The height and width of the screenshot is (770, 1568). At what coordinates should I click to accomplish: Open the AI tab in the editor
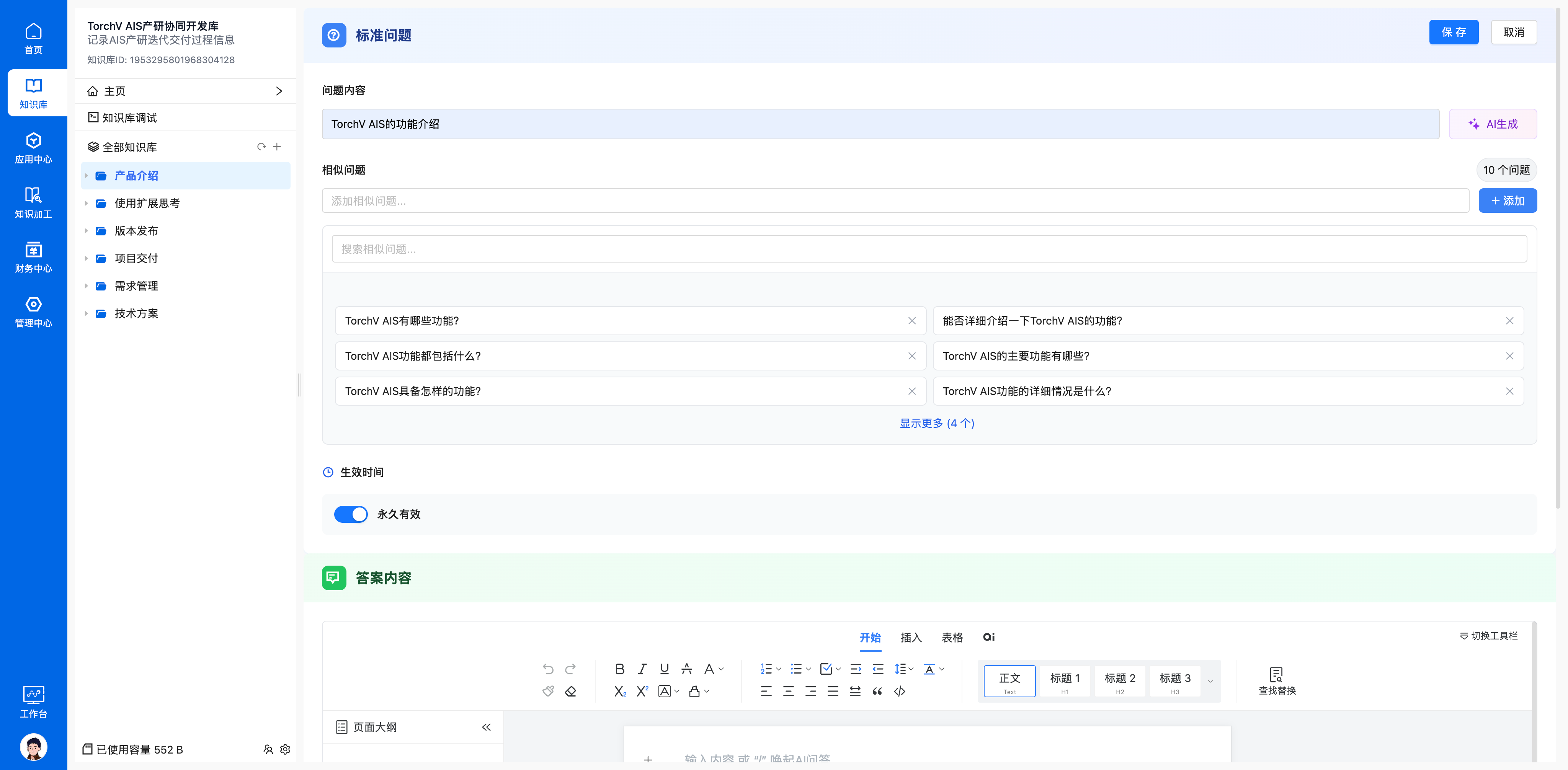(988, 637)
